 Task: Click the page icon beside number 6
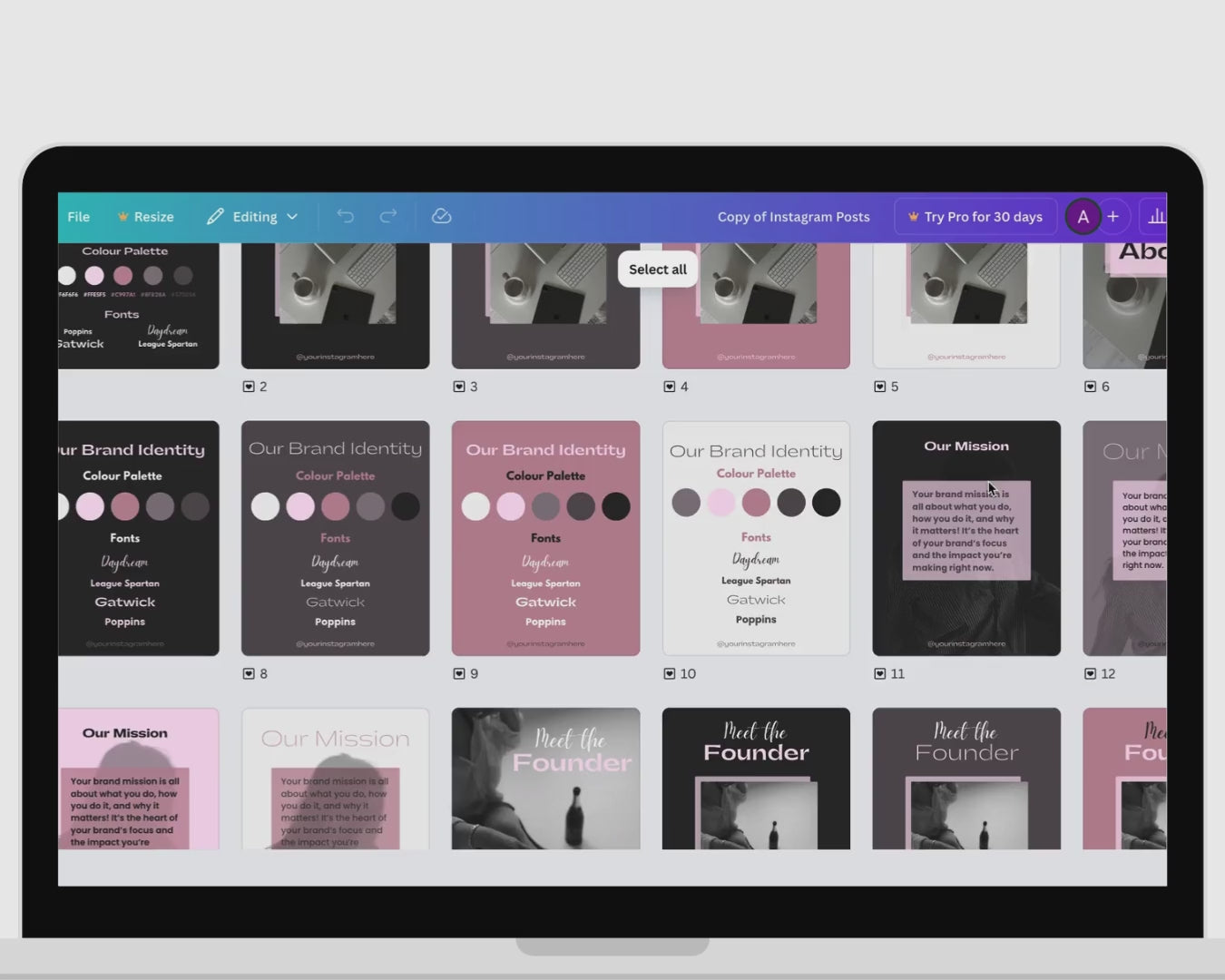click(1091, 387)
